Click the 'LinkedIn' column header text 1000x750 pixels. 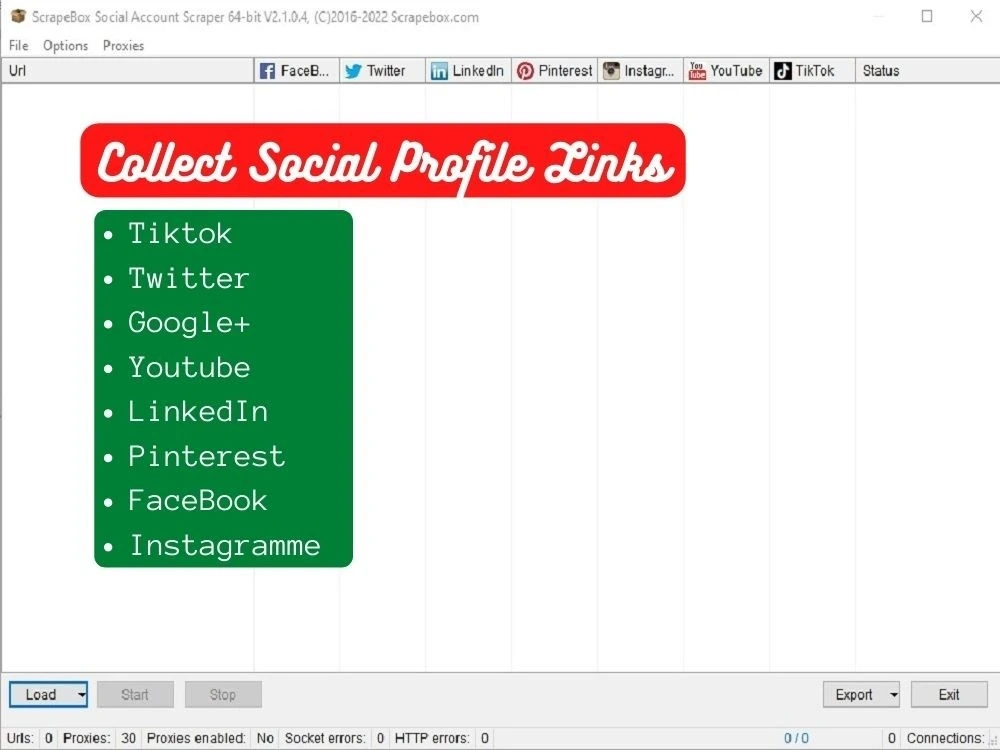coord(478,71)
